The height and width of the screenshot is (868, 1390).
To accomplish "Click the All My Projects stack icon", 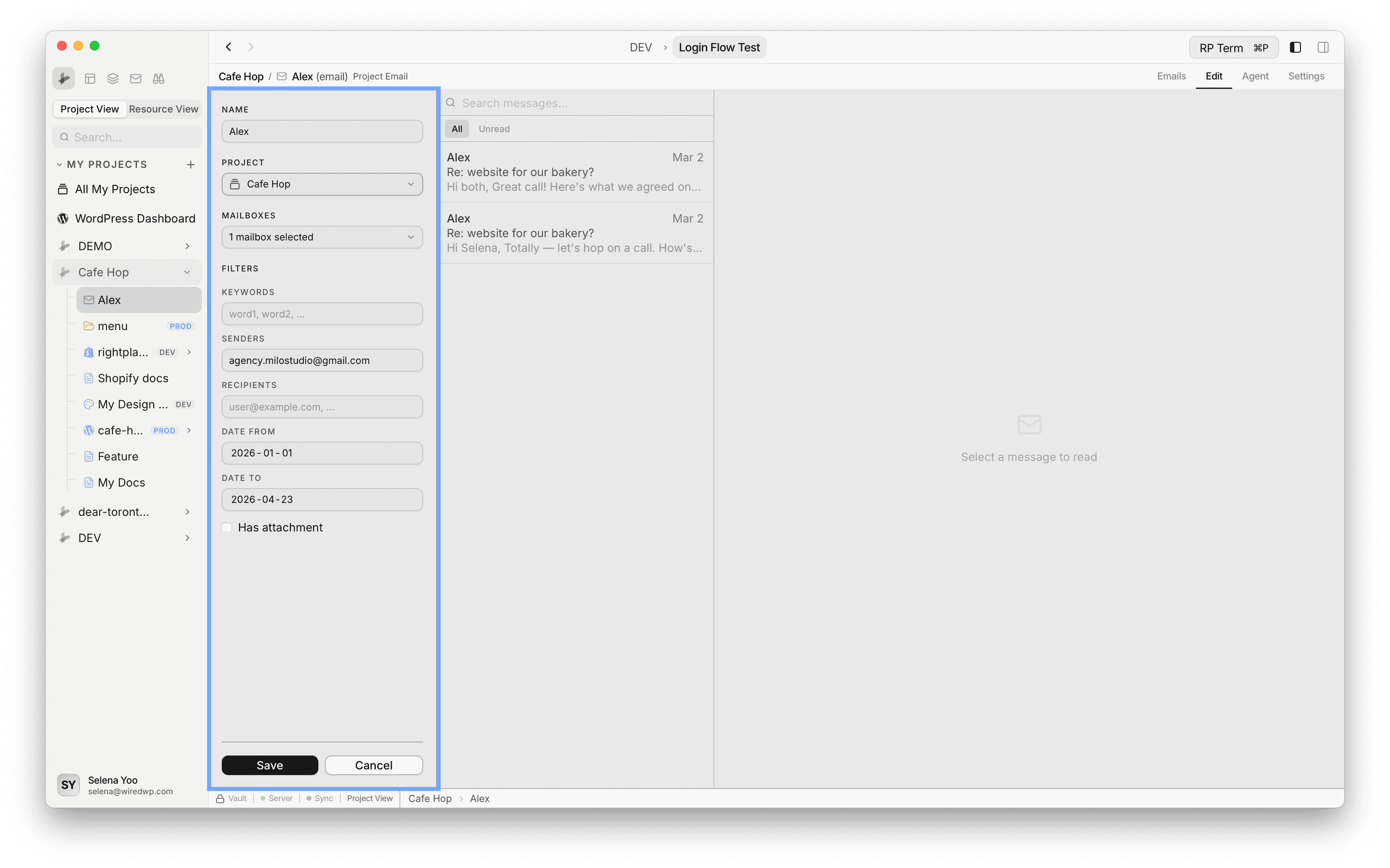I will pos(63,189).
